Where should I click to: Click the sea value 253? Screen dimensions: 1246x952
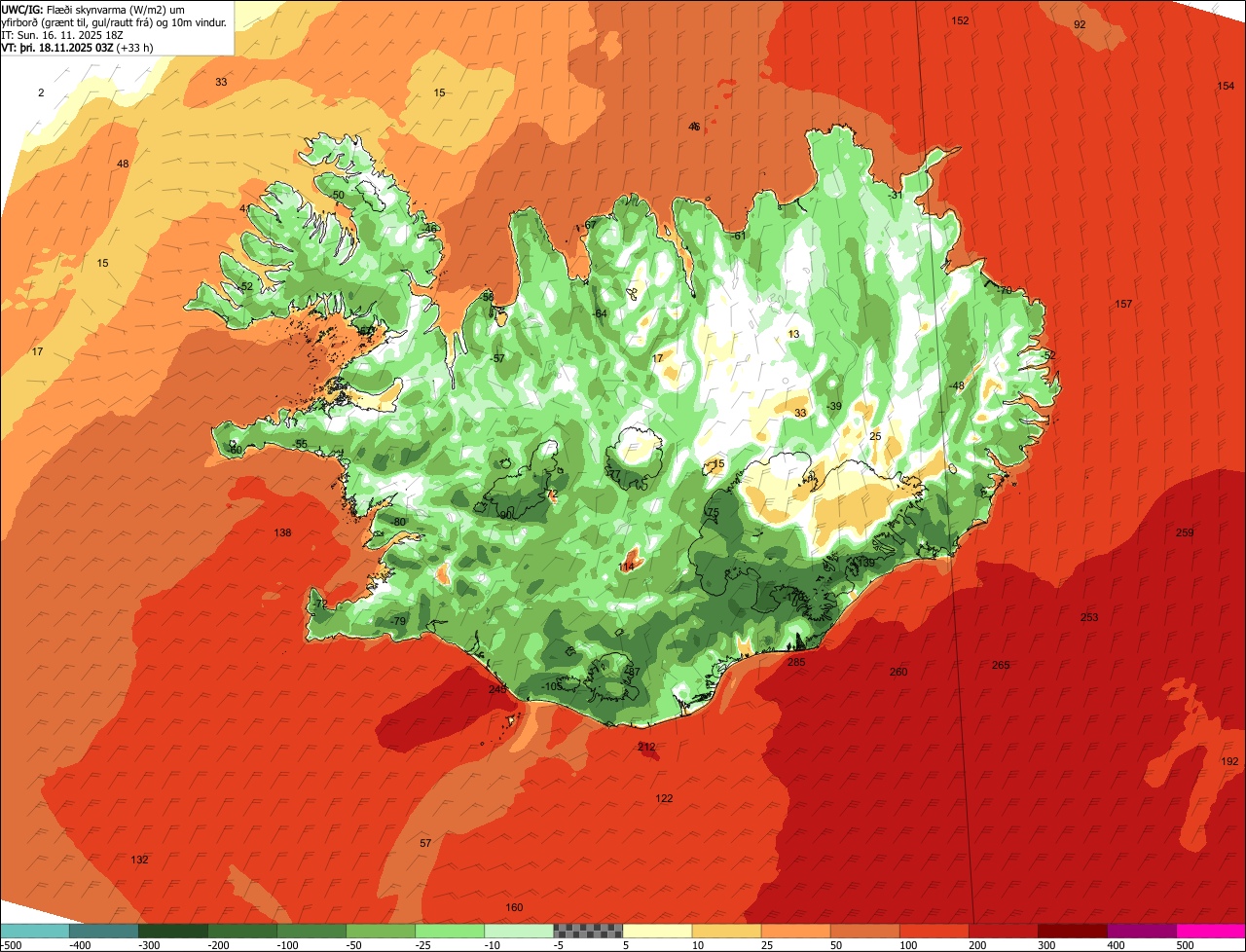1089,617
